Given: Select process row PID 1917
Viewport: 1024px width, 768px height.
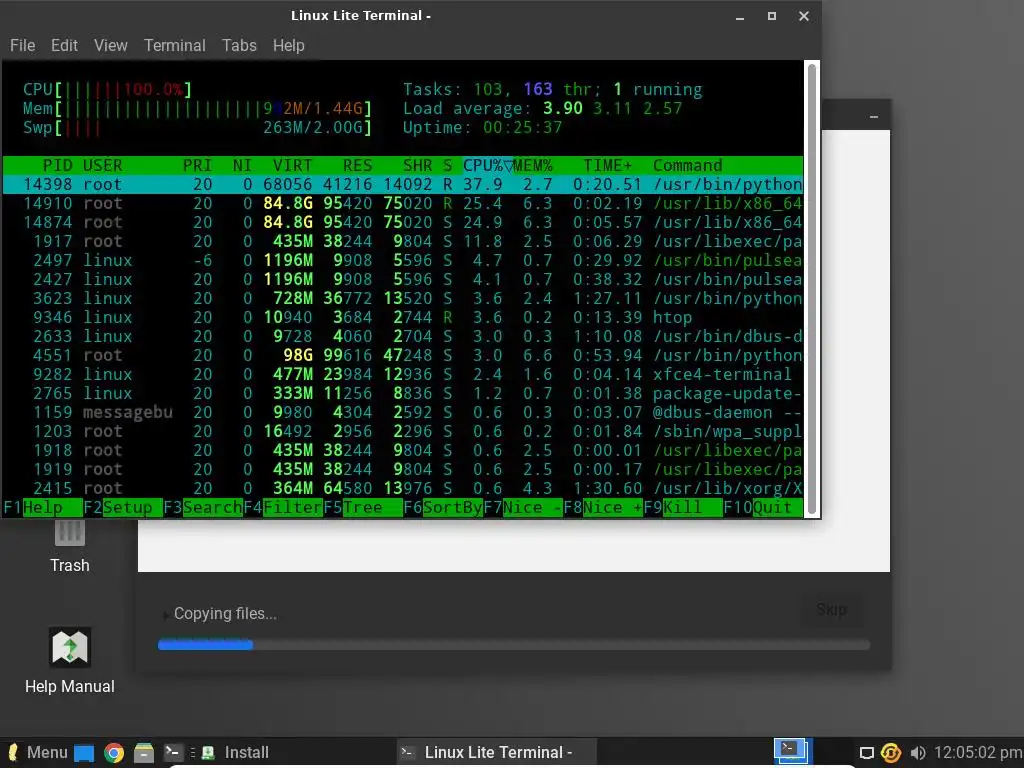Looking at the screenshot, I should coord(403,241).
